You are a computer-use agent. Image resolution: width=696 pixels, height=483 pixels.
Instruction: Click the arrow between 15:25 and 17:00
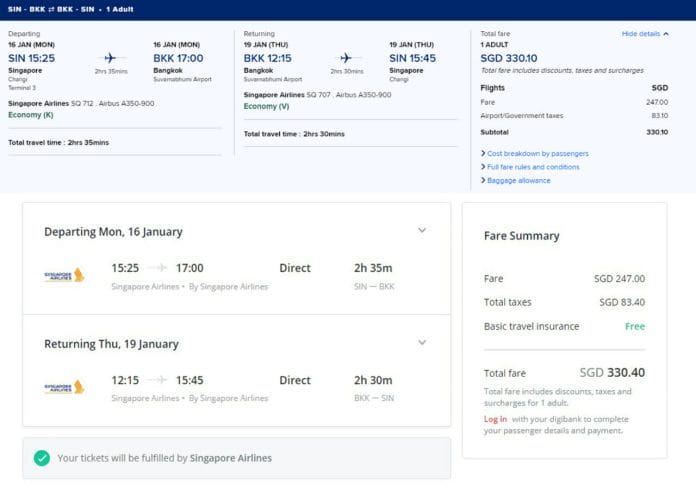click(x=157, y=268)
